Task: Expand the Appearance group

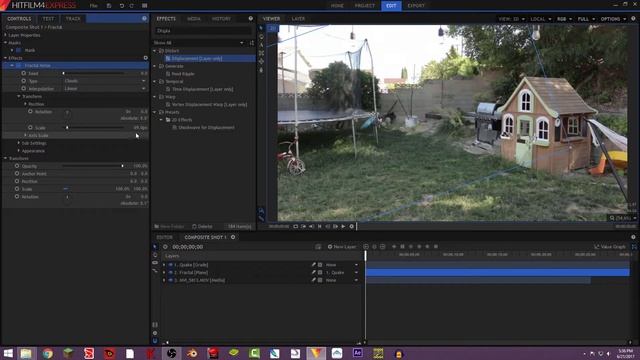Action: pyautogui.click(x=19, y=151)
